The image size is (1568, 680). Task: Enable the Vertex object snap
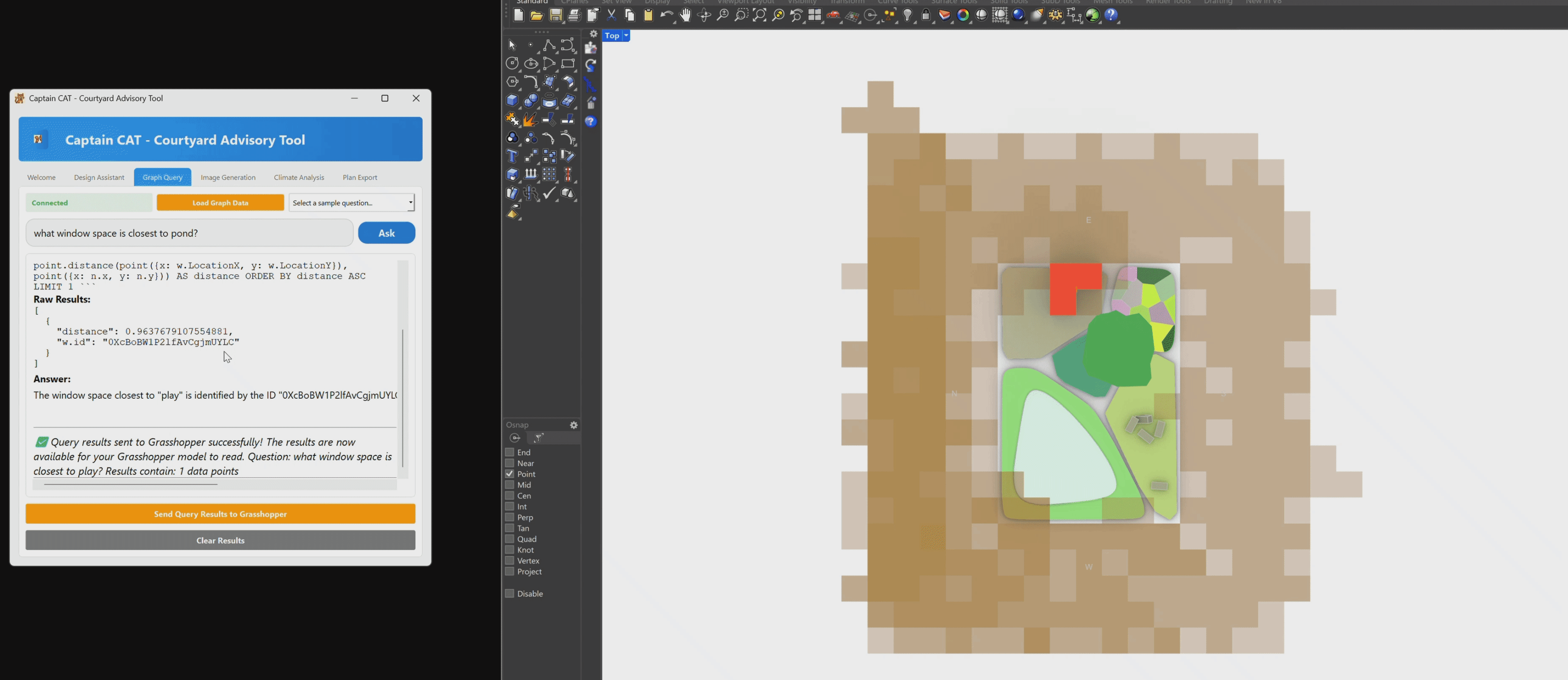click(510, 561)
